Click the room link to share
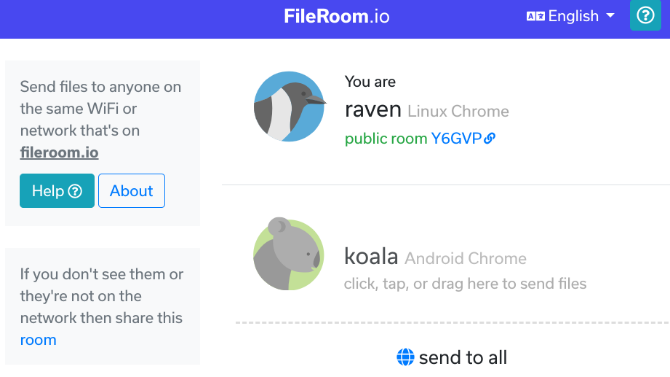This screenshot has width=670, height=377. coord(38,340)
